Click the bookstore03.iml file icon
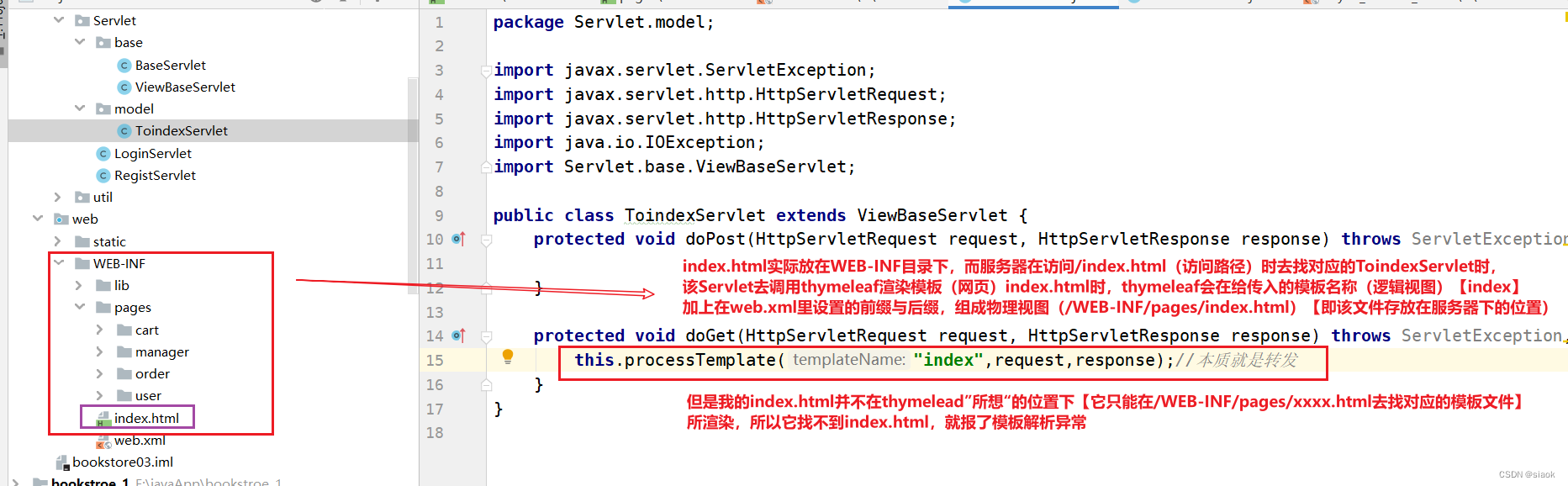1568x486 pixels. pos(62,462)
